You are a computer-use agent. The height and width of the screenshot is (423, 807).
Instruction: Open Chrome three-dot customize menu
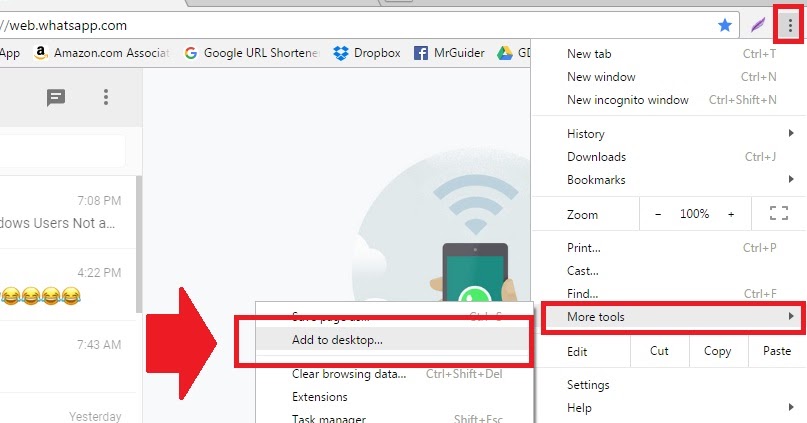(x=790, y=25)
